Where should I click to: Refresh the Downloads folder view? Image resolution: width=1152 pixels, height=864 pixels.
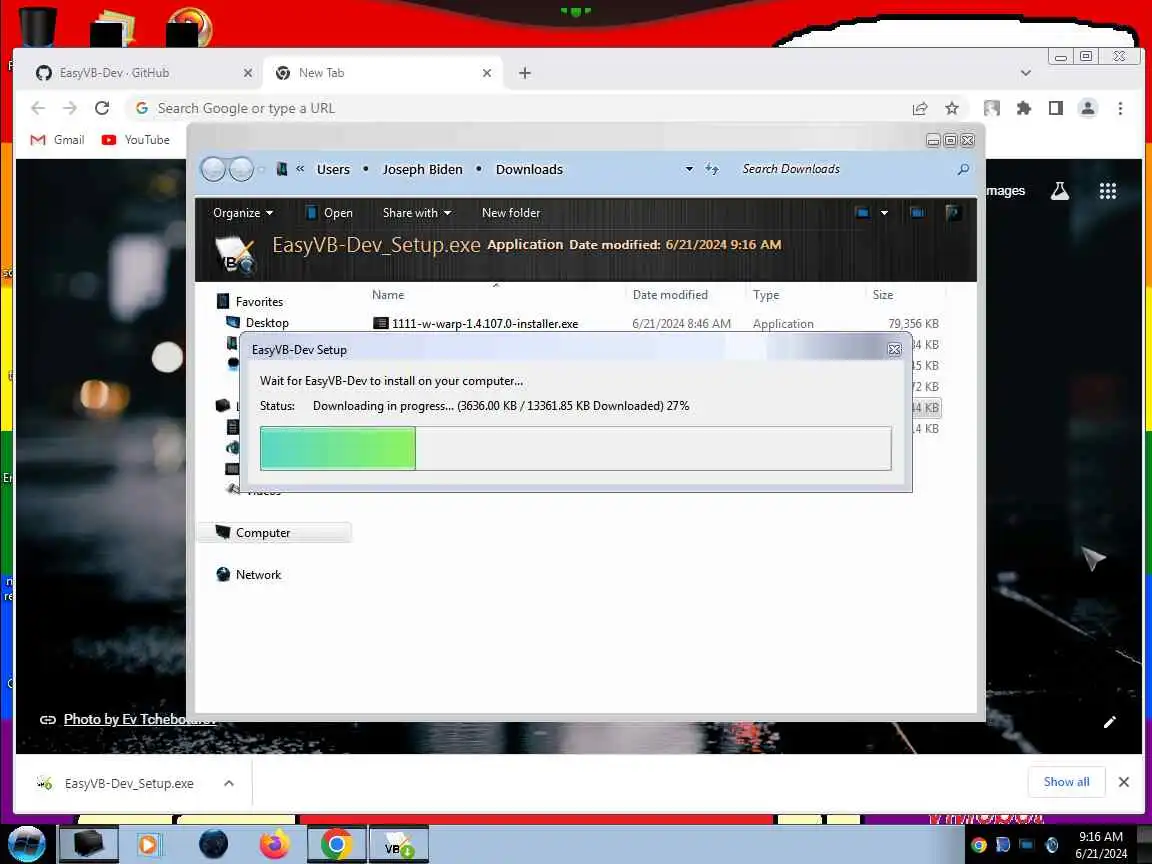[x=711, y=169]
